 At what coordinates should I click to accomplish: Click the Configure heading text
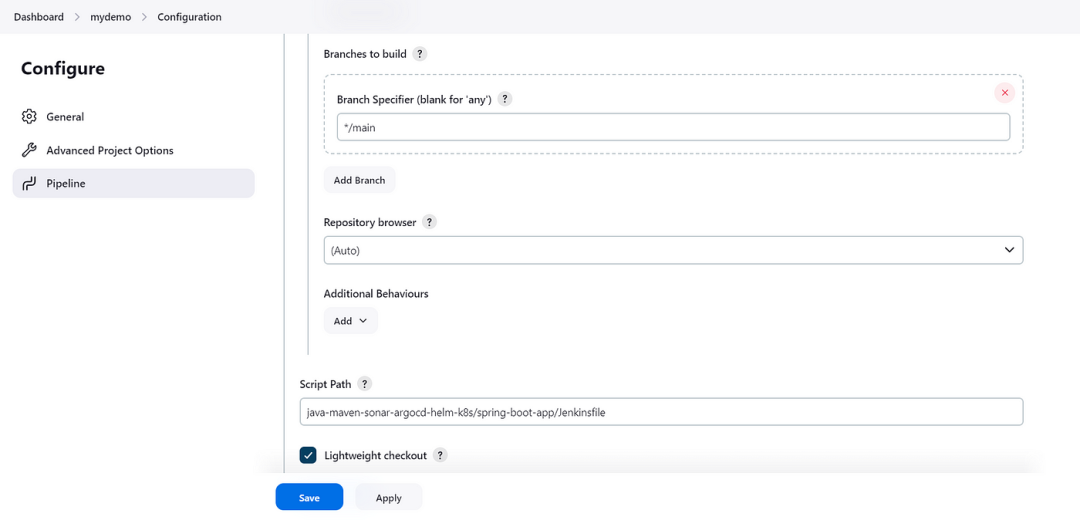point(63,68)
